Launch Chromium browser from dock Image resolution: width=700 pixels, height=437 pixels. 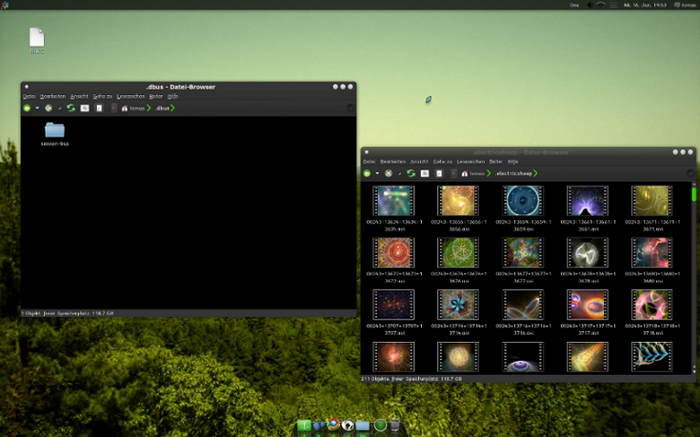point(333,425)
